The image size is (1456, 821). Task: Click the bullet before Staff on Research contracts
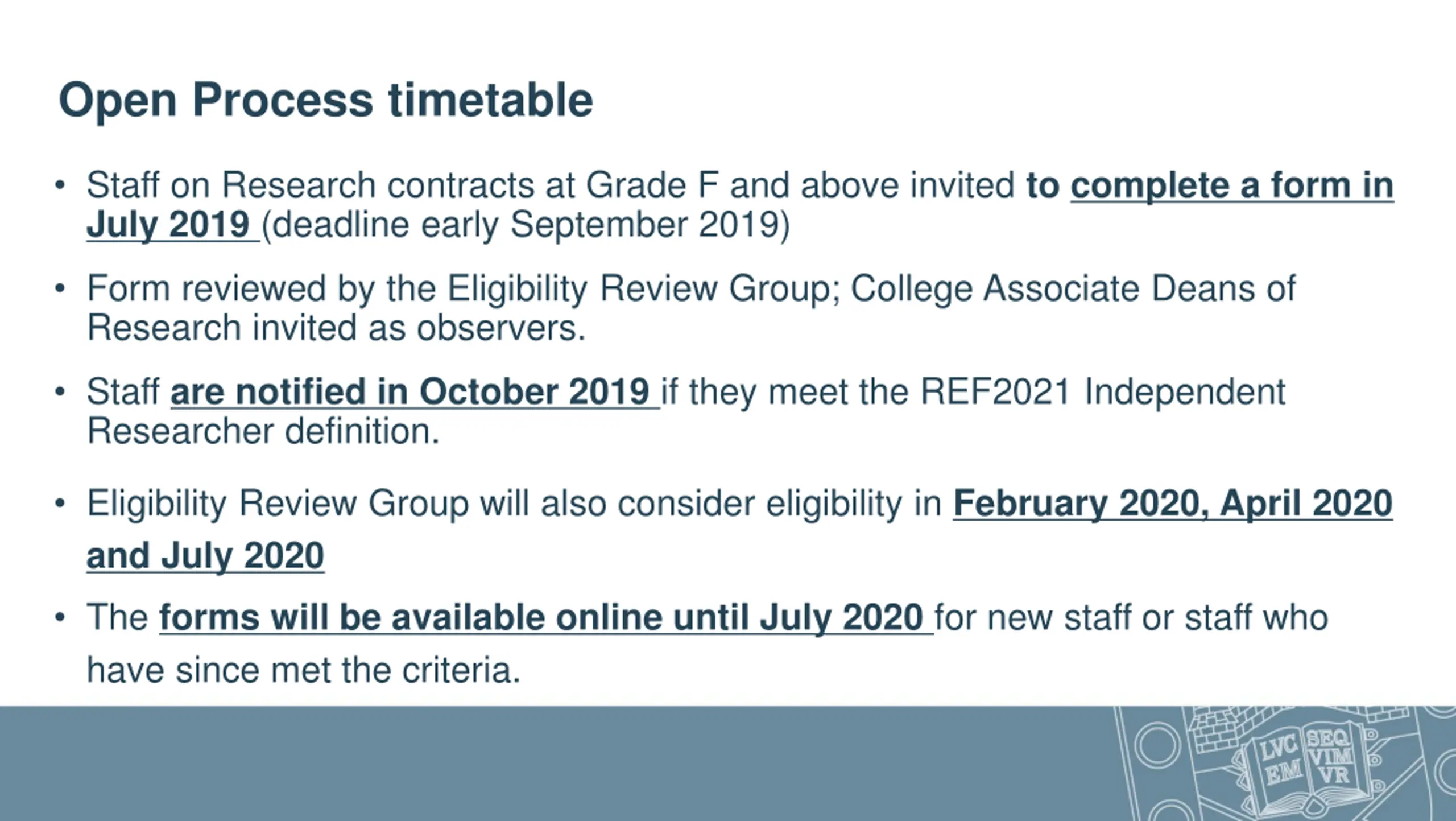[60, 185]
